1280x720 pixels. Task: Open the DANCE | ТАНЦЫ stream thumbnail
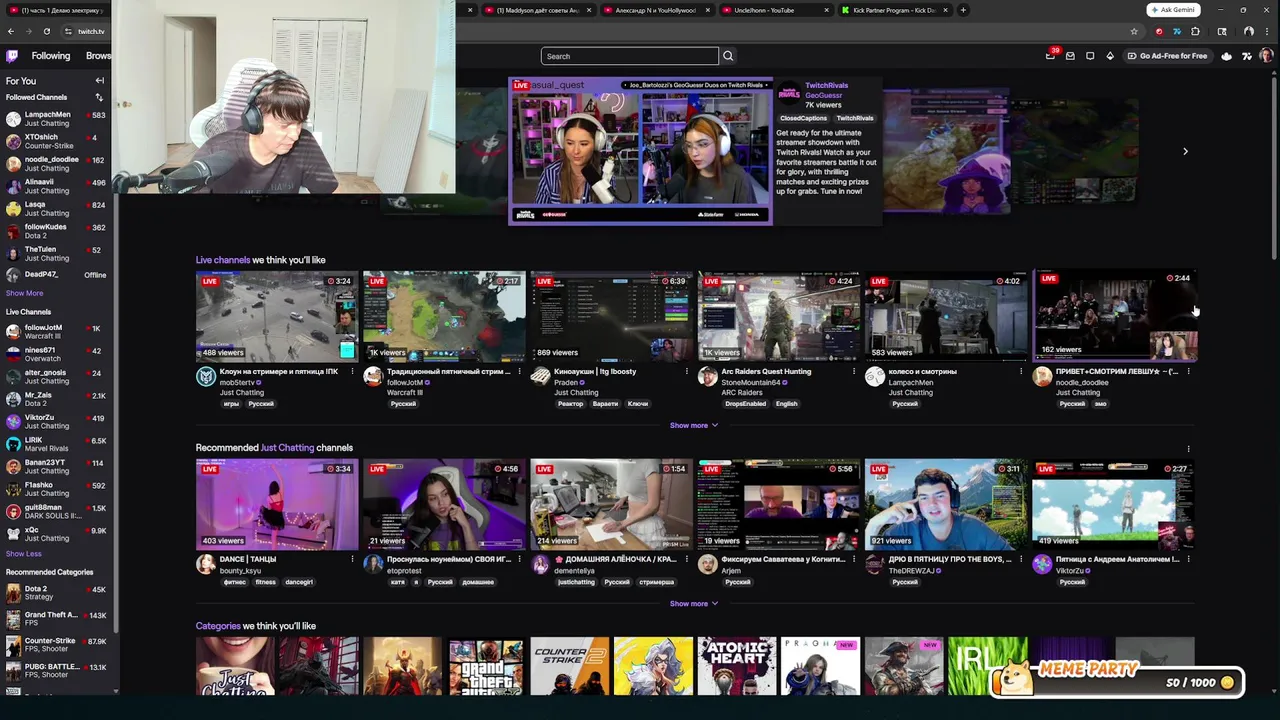coord(277,504)
